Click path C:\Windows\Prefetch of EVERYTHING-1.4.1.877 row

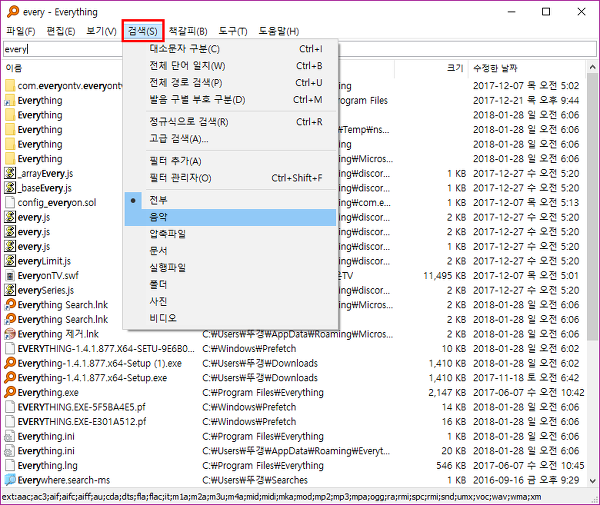click(249, 349)
